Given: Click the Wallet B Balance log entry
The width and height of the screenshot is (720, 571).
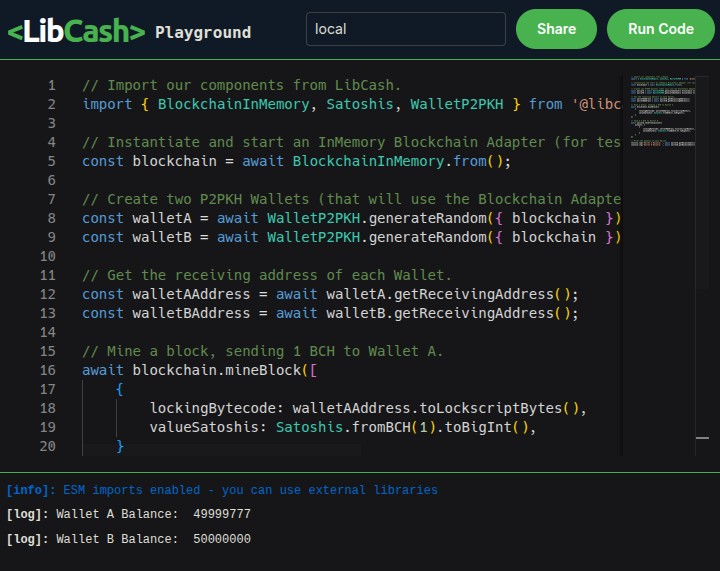Looking at the screenshot, I should point(128,539).
